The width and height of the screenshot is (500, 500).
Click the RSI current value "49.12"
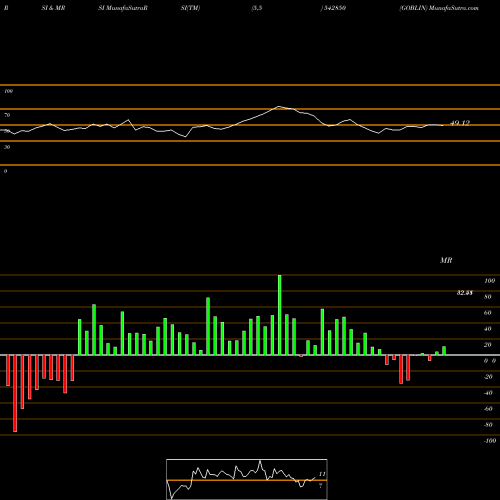click(x=460, y=123)
